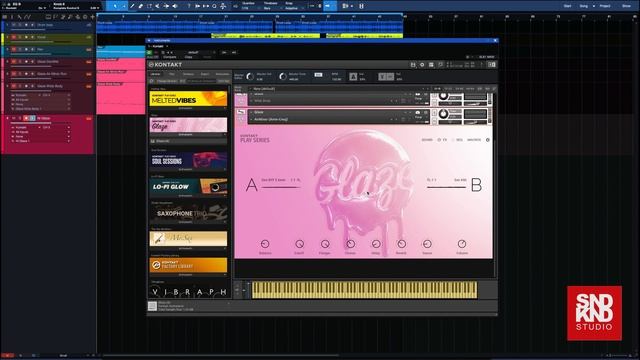Switch to the MACROS page in Glaze
This screenshot has height=360, width=640.
[474, 140]
